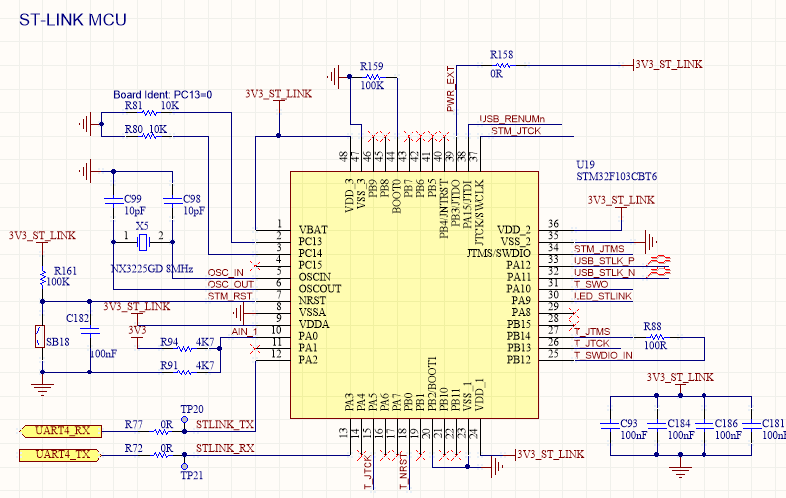
Task: Select resistor R161 symbol
Action: point(43,277)
